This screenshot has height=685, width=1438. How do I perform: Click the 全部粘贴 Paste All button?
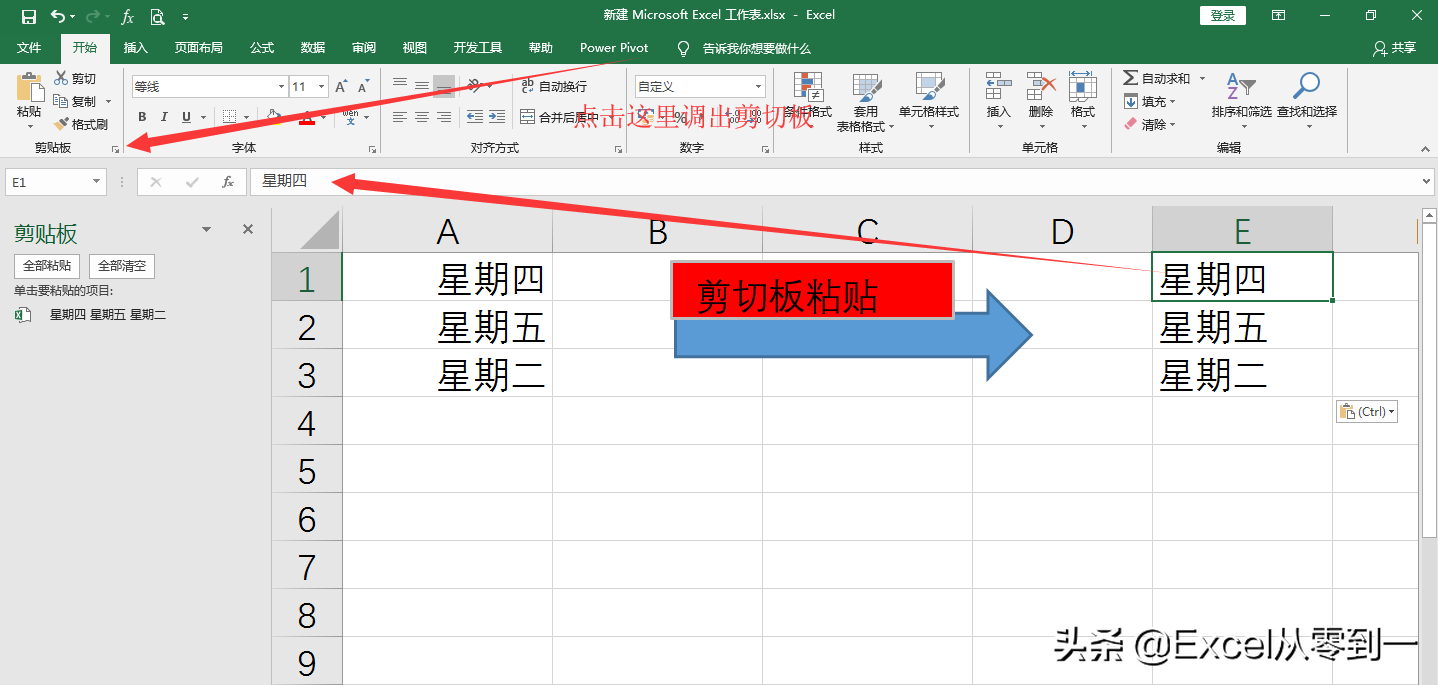coord(47,266)
